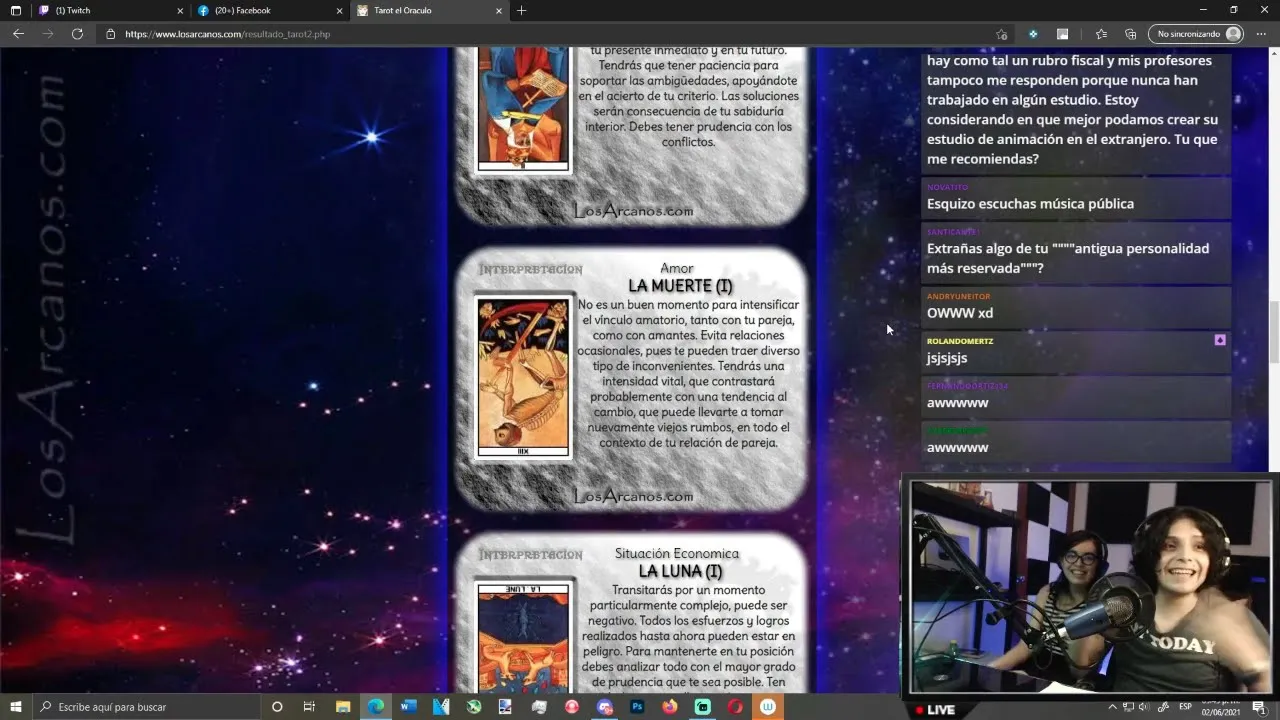This screenshot has height=720, width=1280.
Task: Open Photoshop from the taskbar
Action: (637, 707)
